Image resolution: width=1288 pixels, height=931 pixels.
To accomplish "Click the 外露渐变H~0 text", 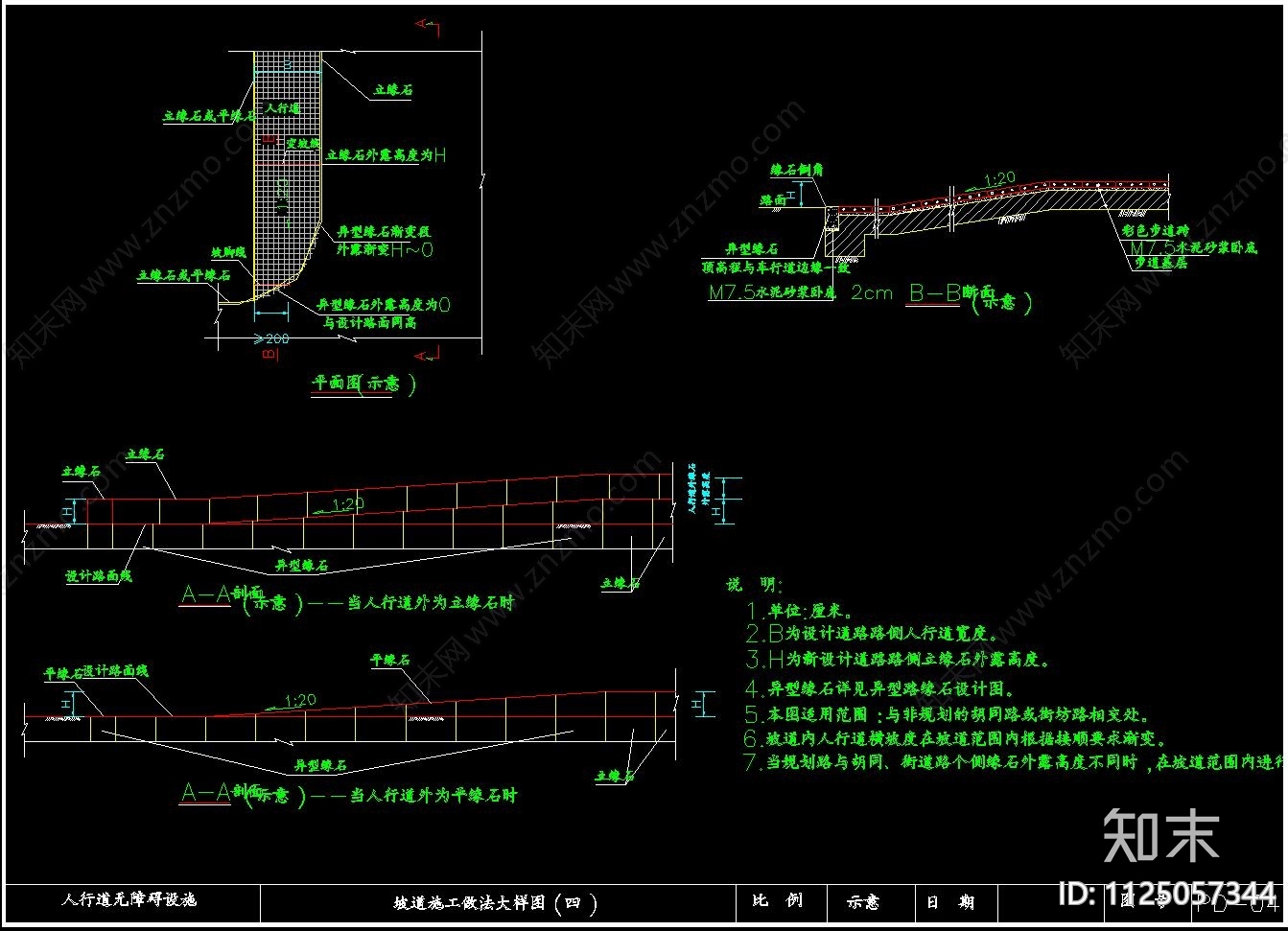I will [385, 249].
